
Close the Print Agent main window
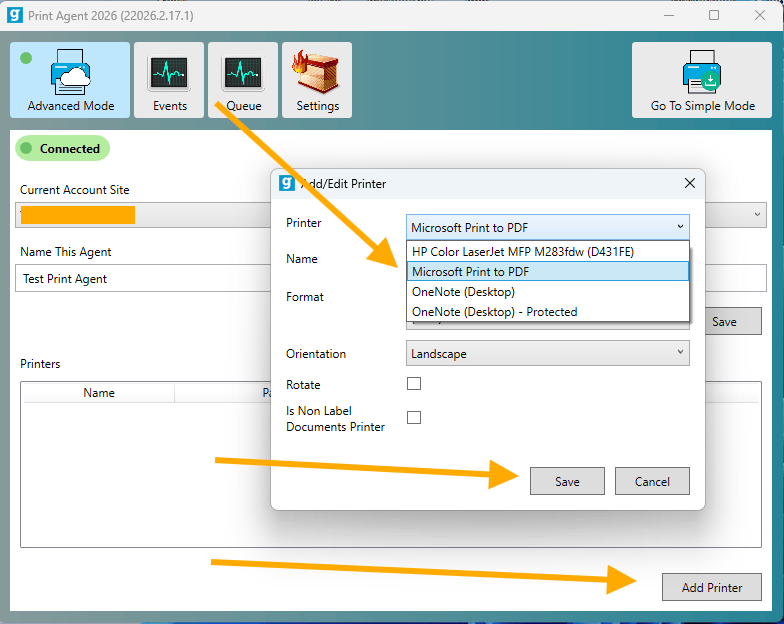(x=760, y=16)
